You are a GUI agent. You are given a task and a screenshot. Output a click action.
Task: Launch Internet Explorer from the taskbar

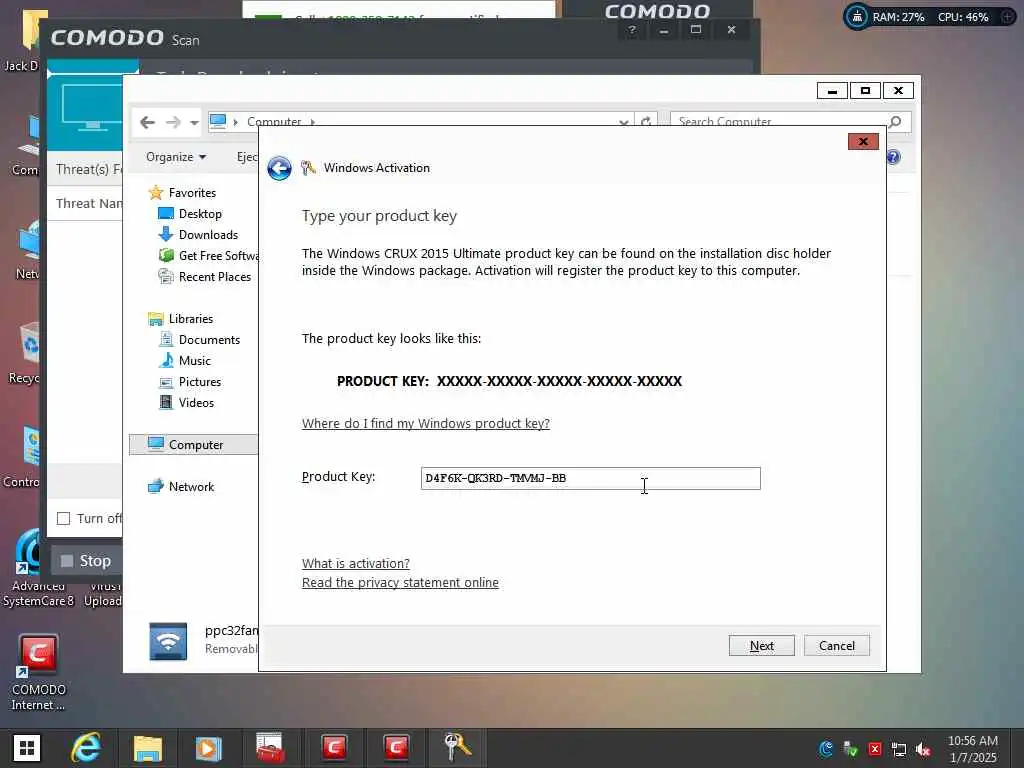(86, 748)
